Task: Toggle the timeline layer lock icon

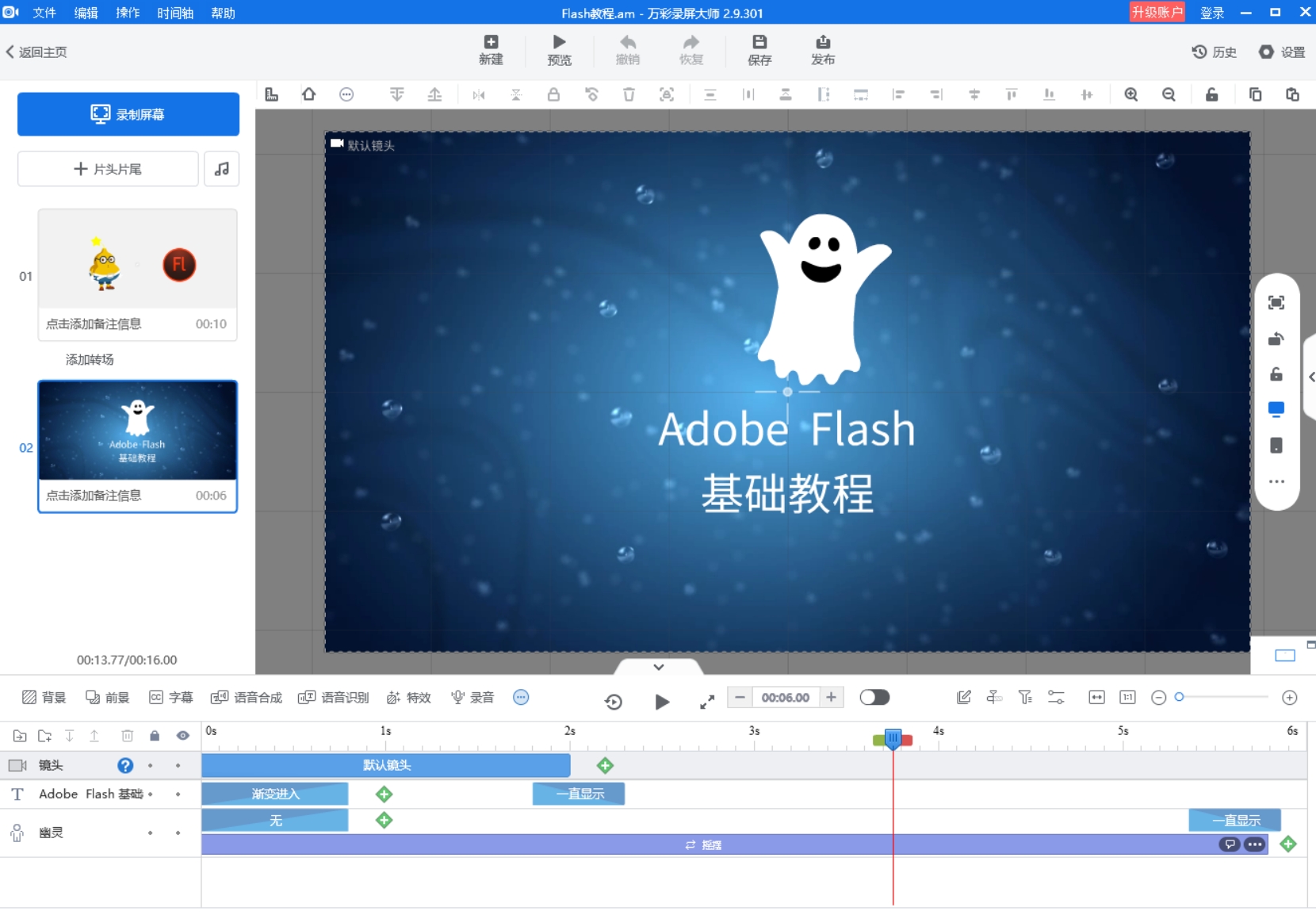Action: (x=155, y=736)
